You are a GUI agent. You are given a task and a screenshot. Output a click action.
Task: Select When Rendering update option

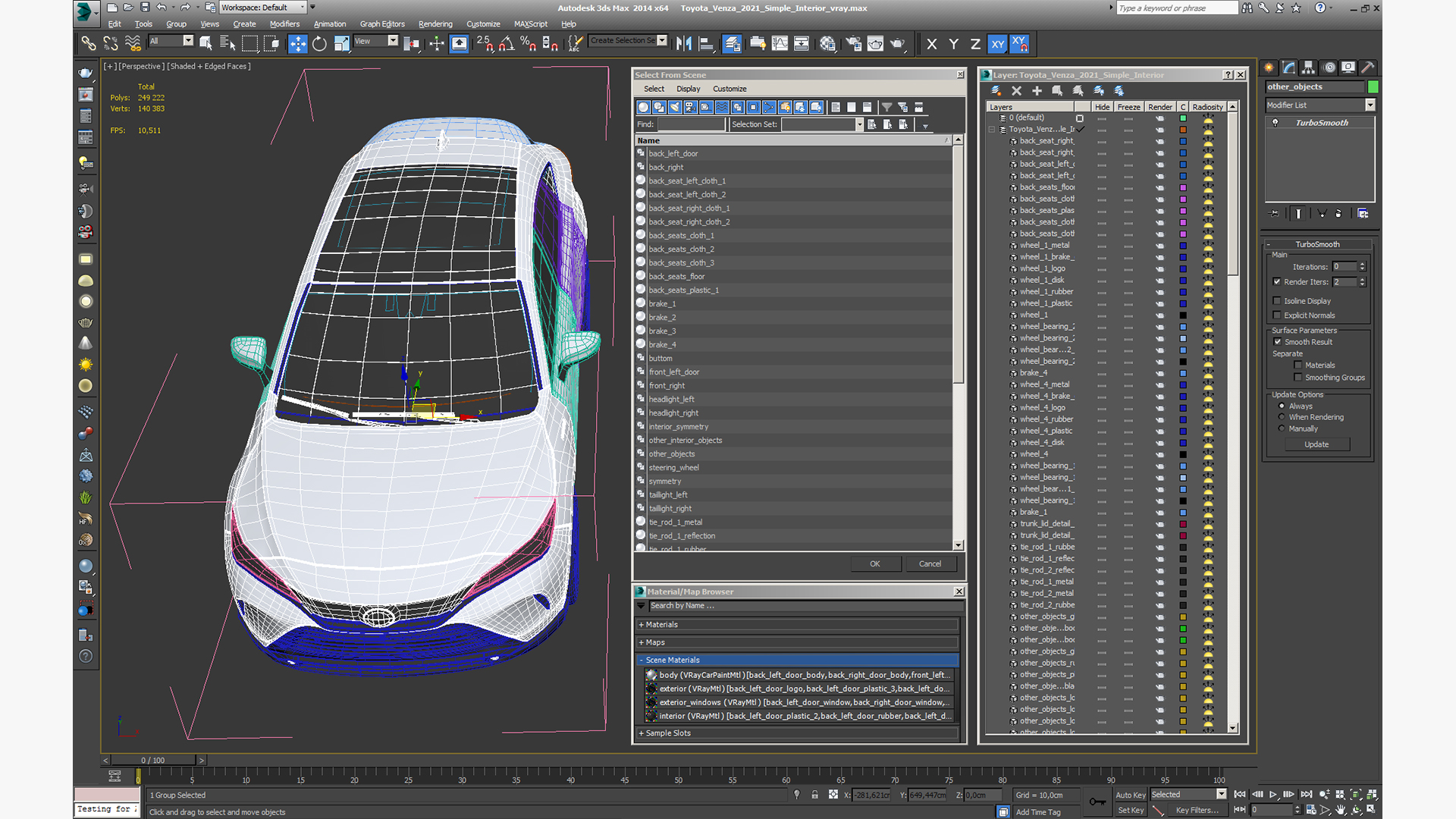(1282, 417)
